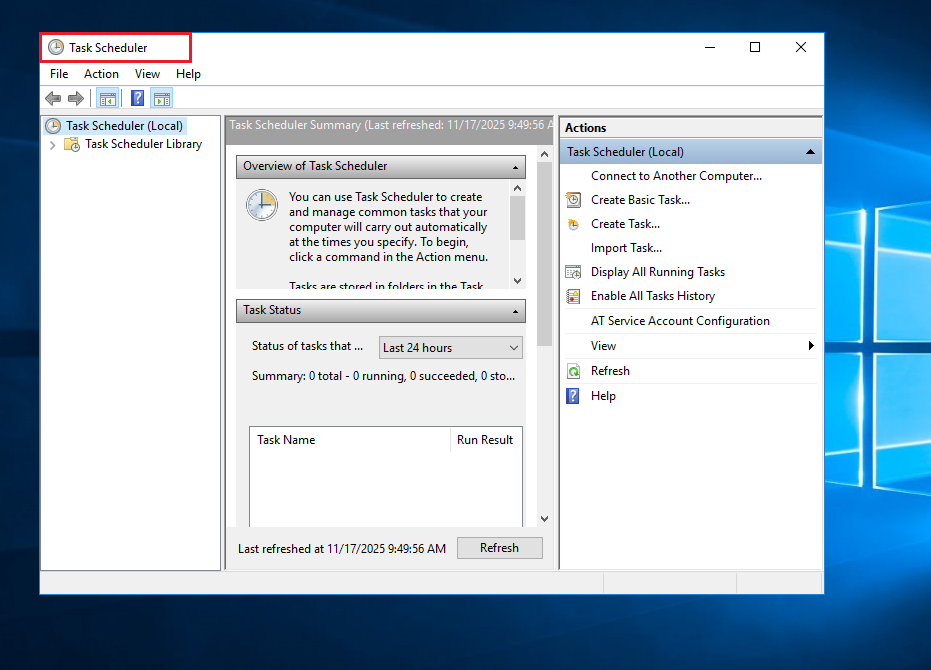Click the blue Help icon in Actions
Viewport: 931px width, 670px height.
573,396
